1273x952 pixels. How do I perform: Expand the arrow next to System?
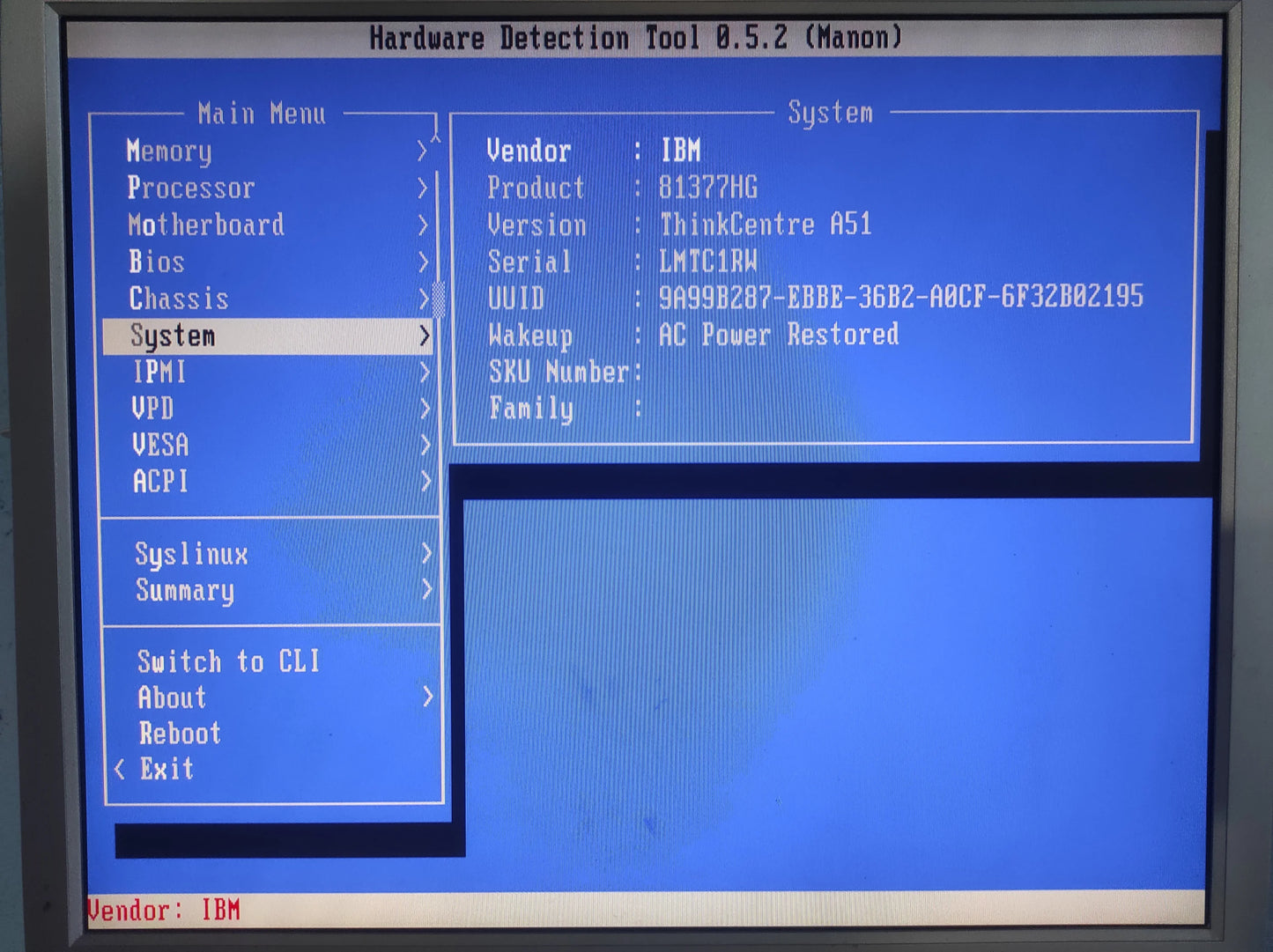425,336
